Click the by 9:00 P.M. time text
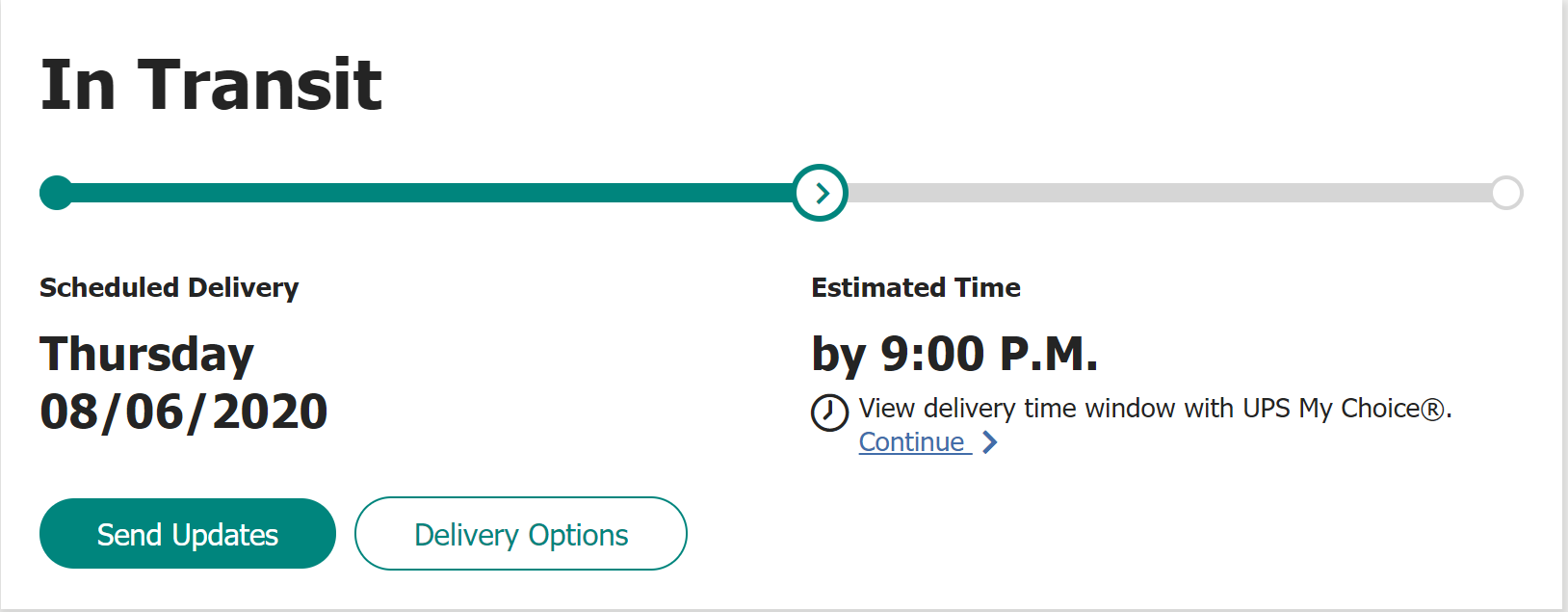 pyautogui.click(x=954, y=354)
